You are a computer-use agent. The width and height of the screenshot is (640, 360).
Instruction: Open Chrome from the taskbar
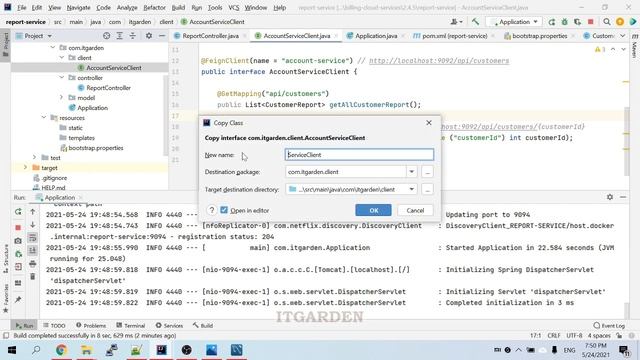pyautogui.click(x=61, y=350)
